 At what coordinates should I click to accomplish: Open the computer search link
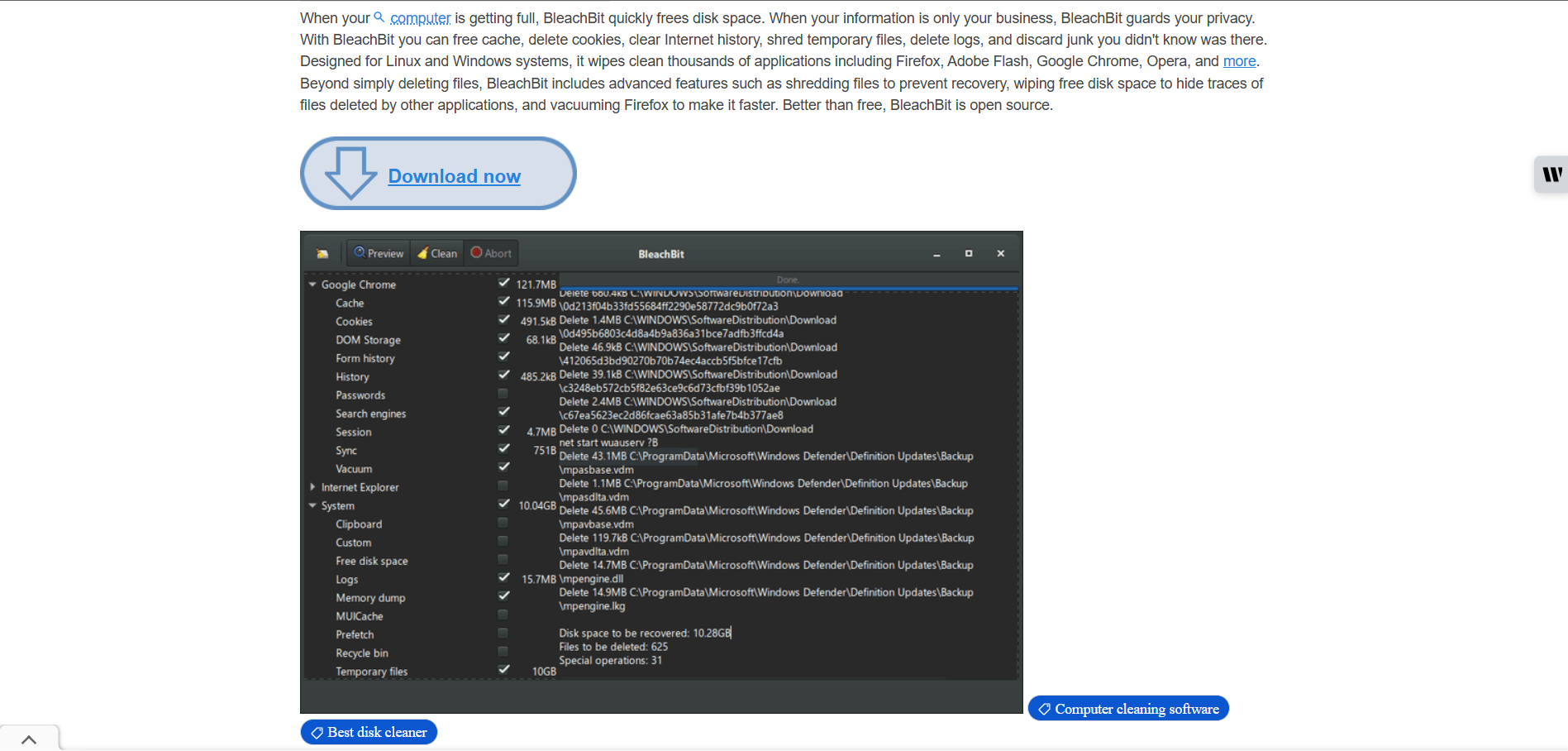[x=420, y=18]
